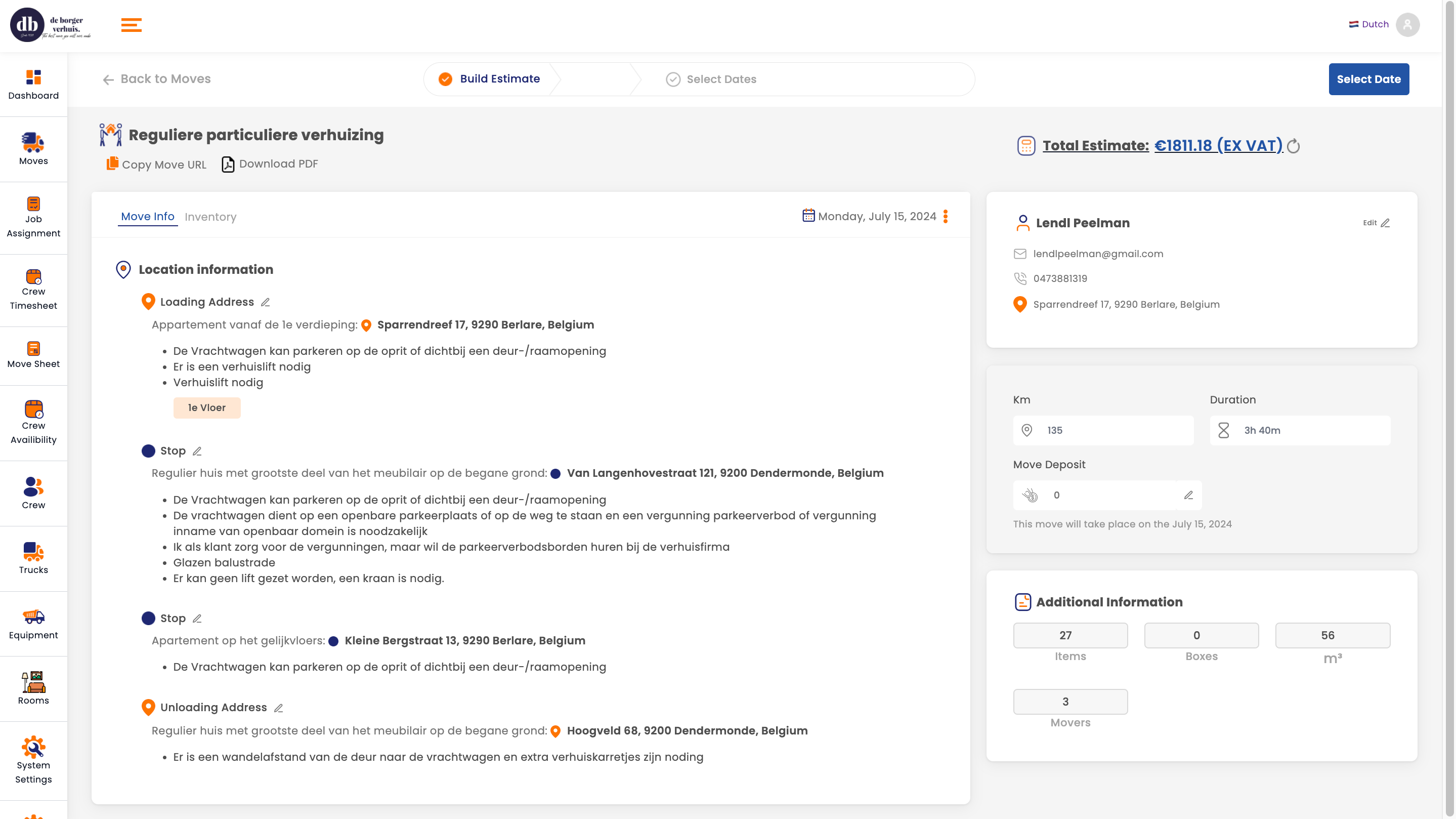Edit Move Deposit pencil icon

click(1188, 496)
